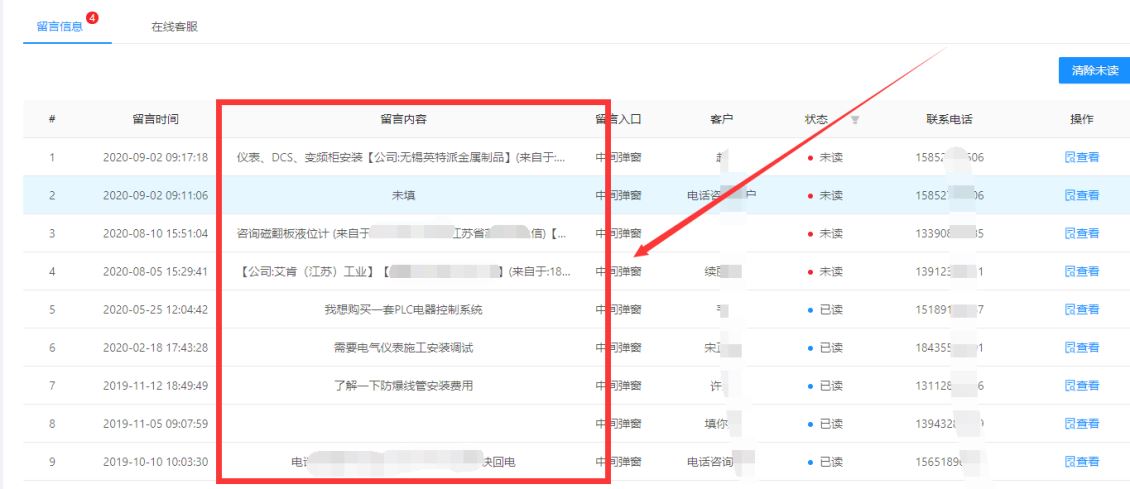Click the 已读 status in row 5
The width and height of the screenshot is (1130, 489).
tap(830, 309)
